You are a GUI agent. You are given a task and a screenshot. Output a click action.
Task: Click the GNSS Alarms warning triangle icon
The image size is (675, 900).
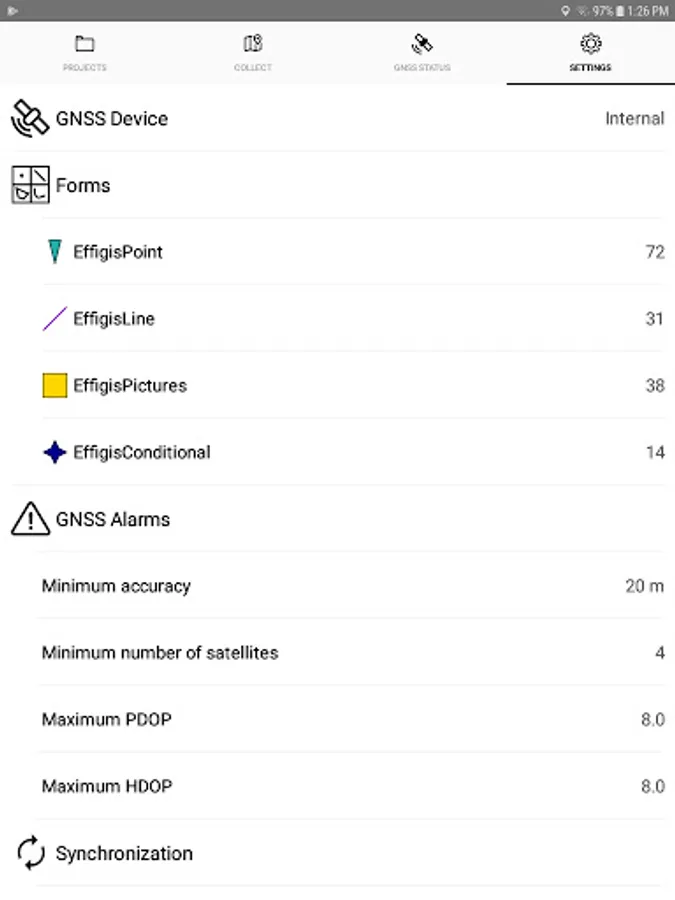30,519
